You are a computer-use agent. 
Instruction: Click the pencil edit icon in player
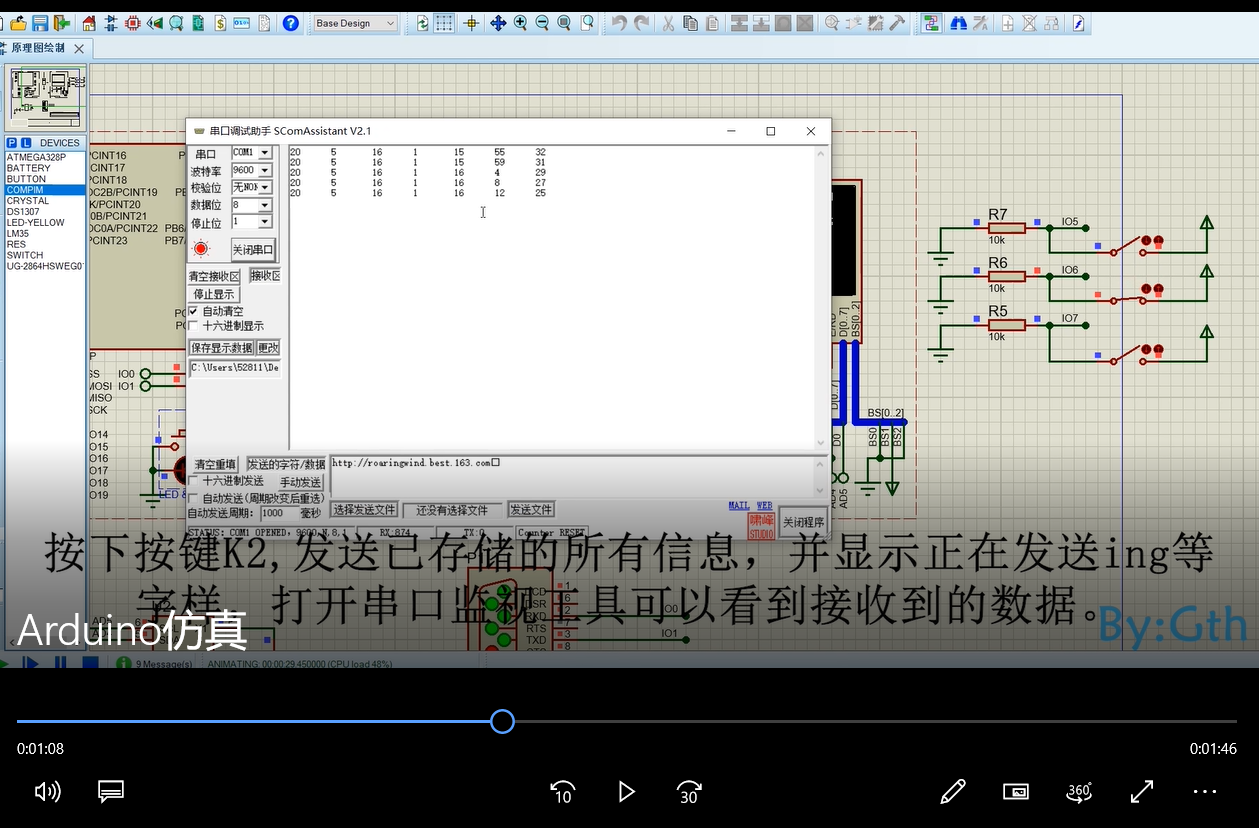[x=953, y=792]
